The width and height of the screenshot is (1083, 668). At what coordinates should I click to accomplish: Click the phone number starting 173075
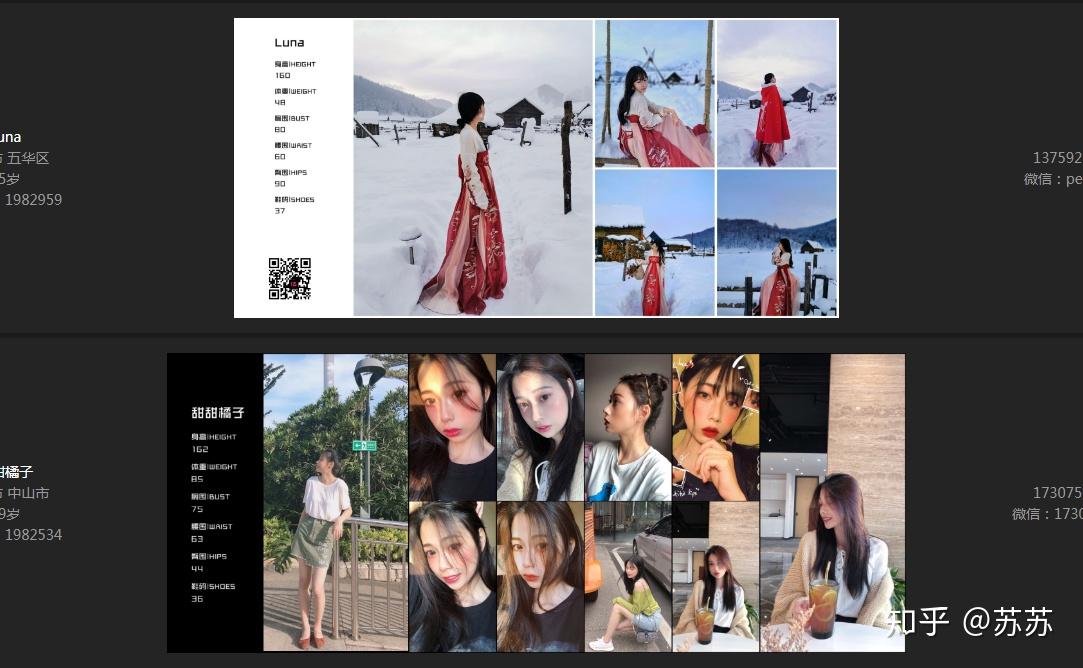1057,493
